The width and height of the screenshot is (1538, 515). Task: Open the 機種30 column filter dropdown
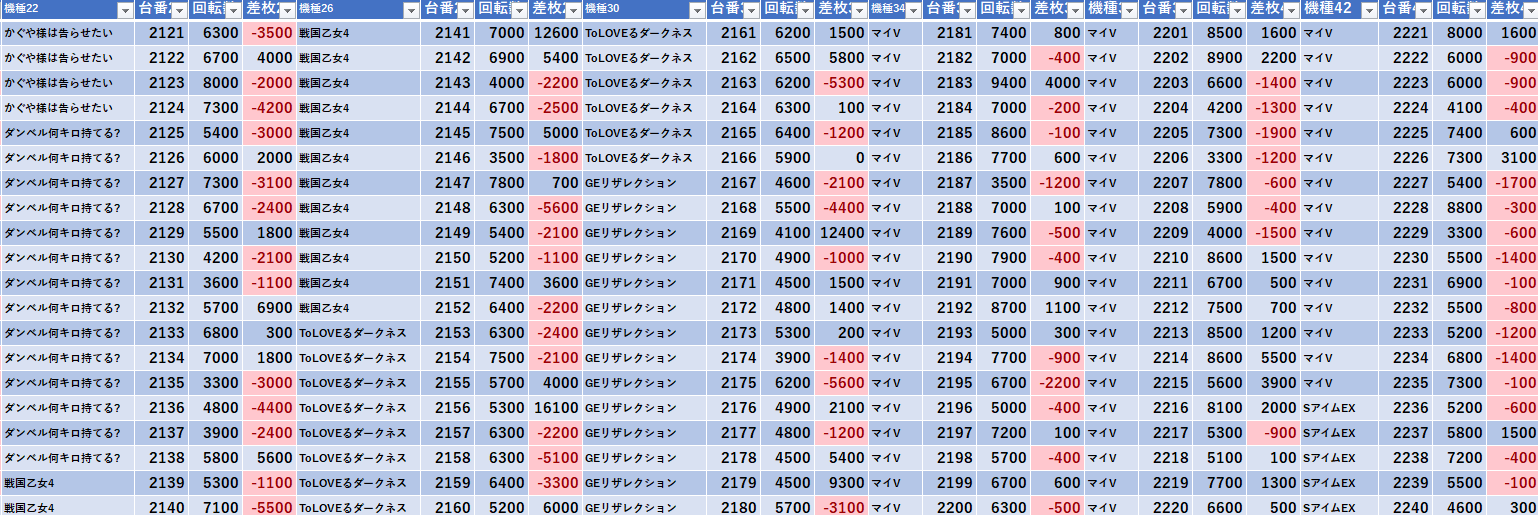[x=696, y=10]
